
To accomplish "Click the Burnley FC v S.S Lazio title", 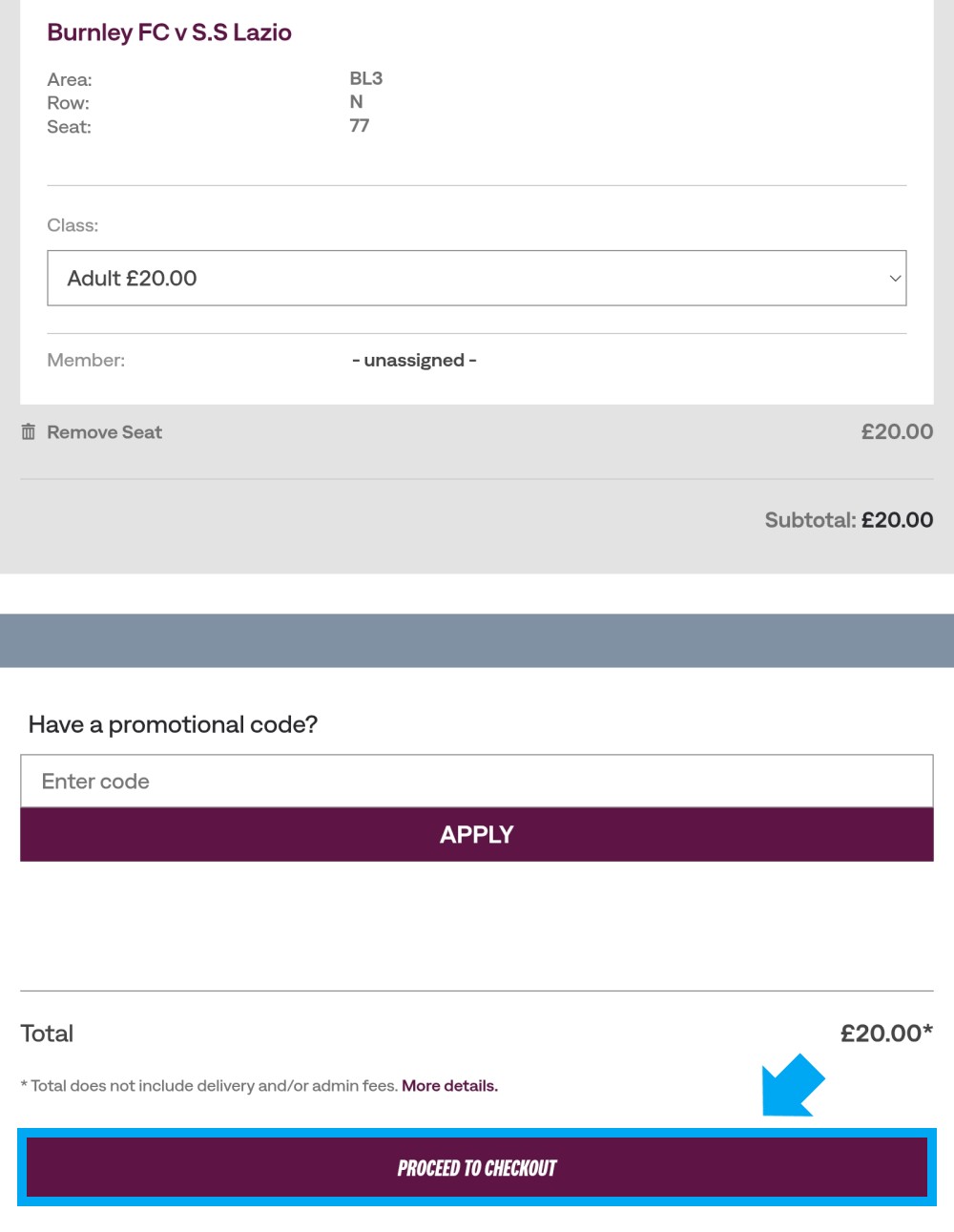I will point(169,32).
